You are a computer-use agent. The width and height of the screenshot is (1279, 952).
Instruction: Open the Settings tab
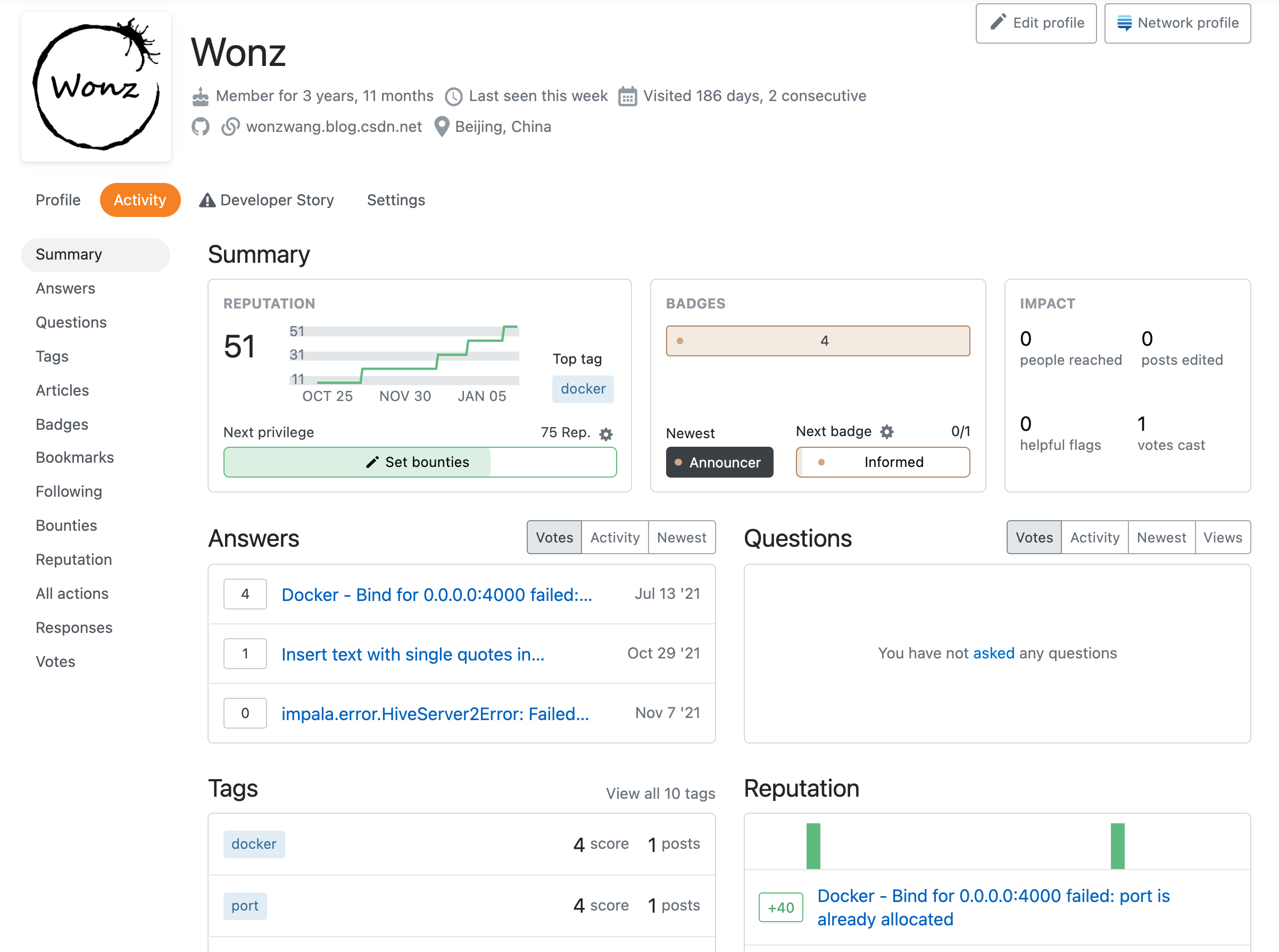pyautogui.click(x=396, y=200)
